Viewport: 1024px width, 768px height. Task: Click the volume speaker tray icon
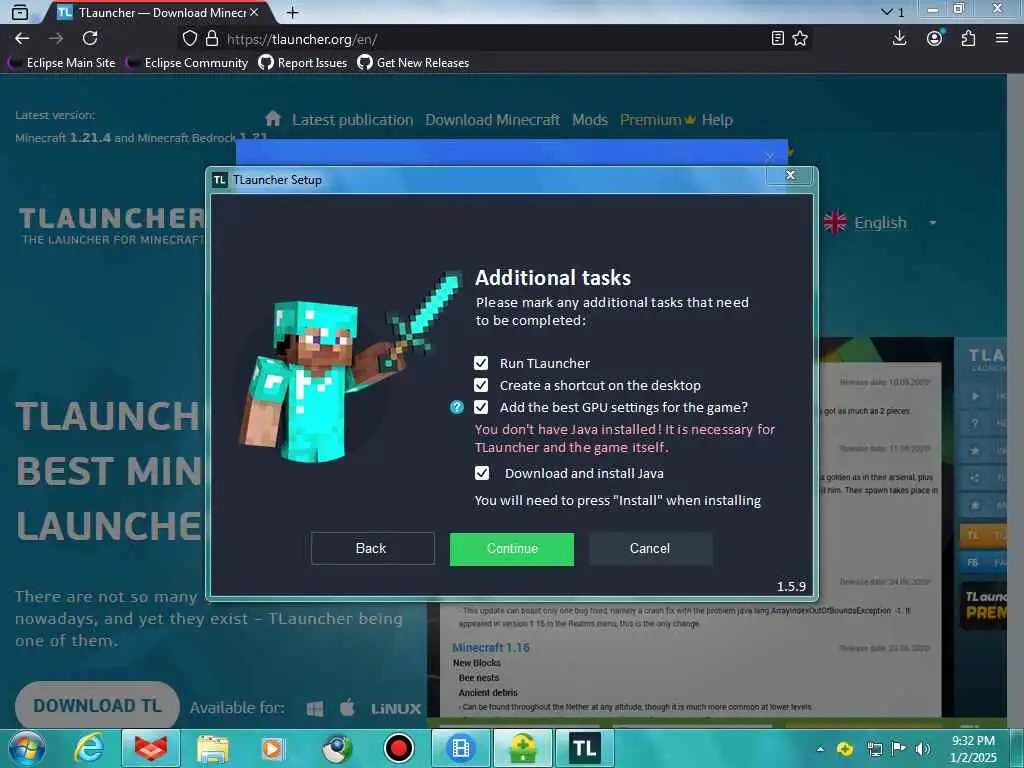[x=923, y=749]
